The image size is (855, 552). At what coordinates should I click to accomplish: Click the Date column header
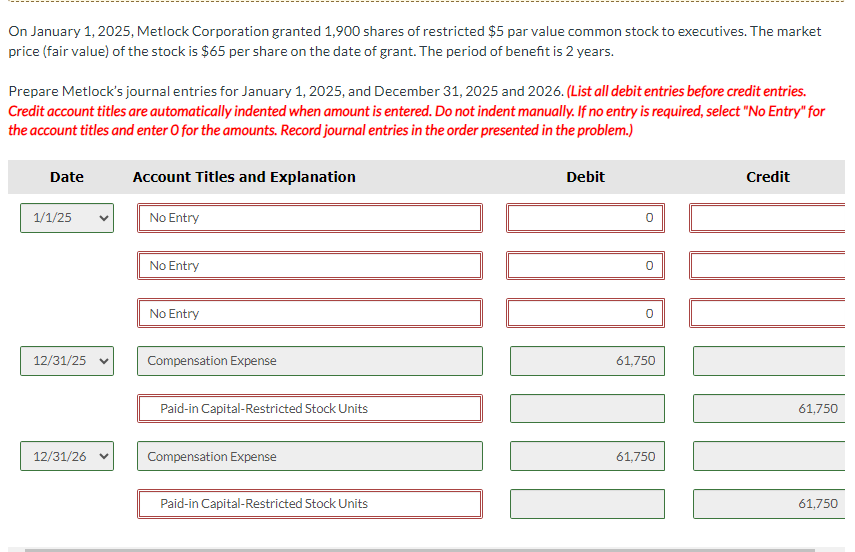(x=67, y=177)
